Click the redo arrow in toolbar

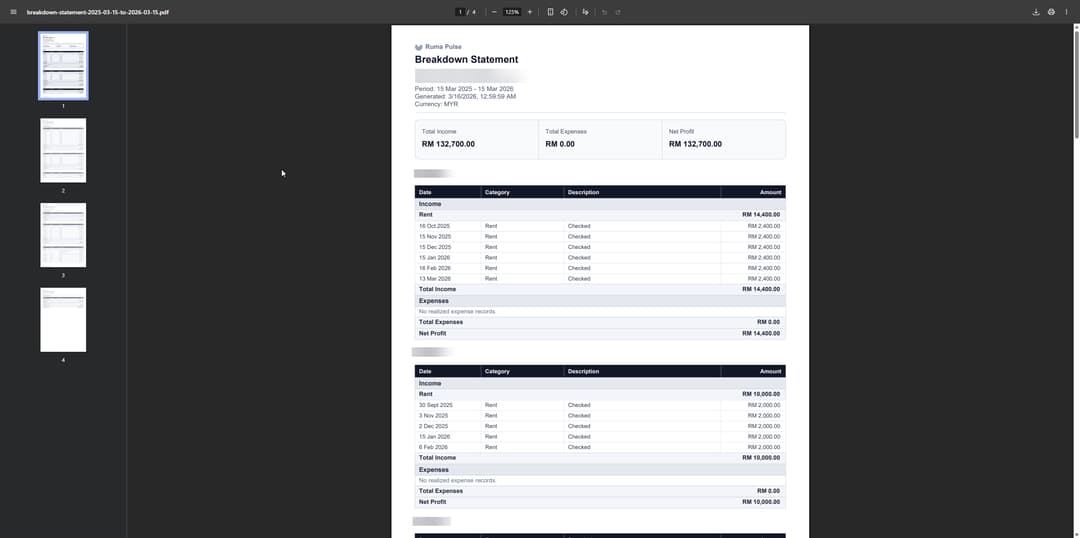click(618, 12)
